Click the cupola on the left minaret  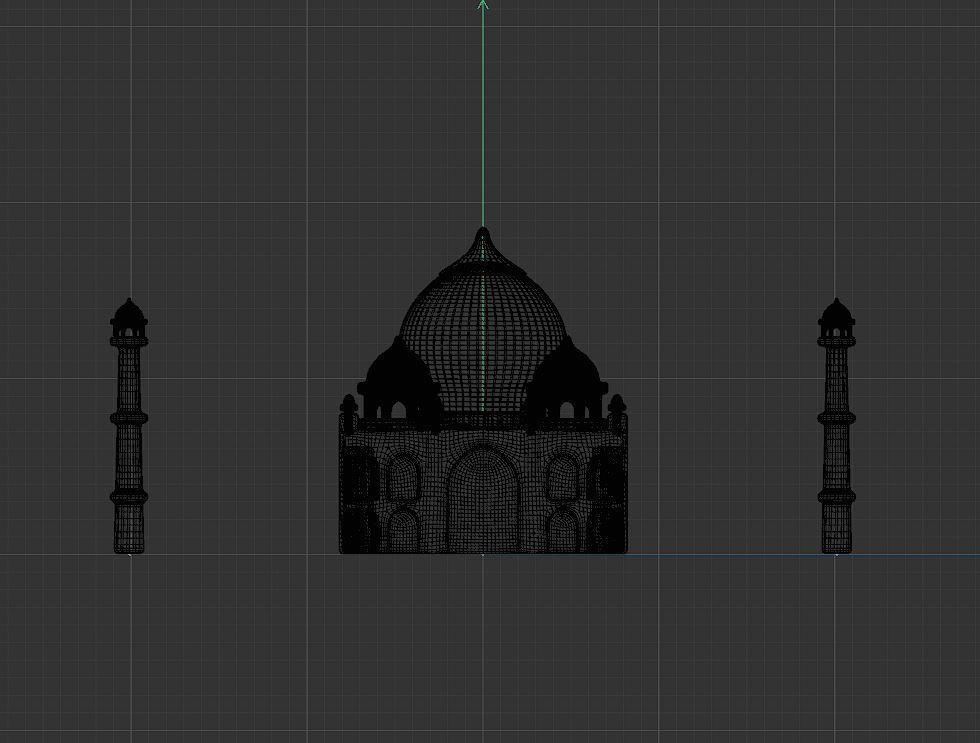coord(129,315)
